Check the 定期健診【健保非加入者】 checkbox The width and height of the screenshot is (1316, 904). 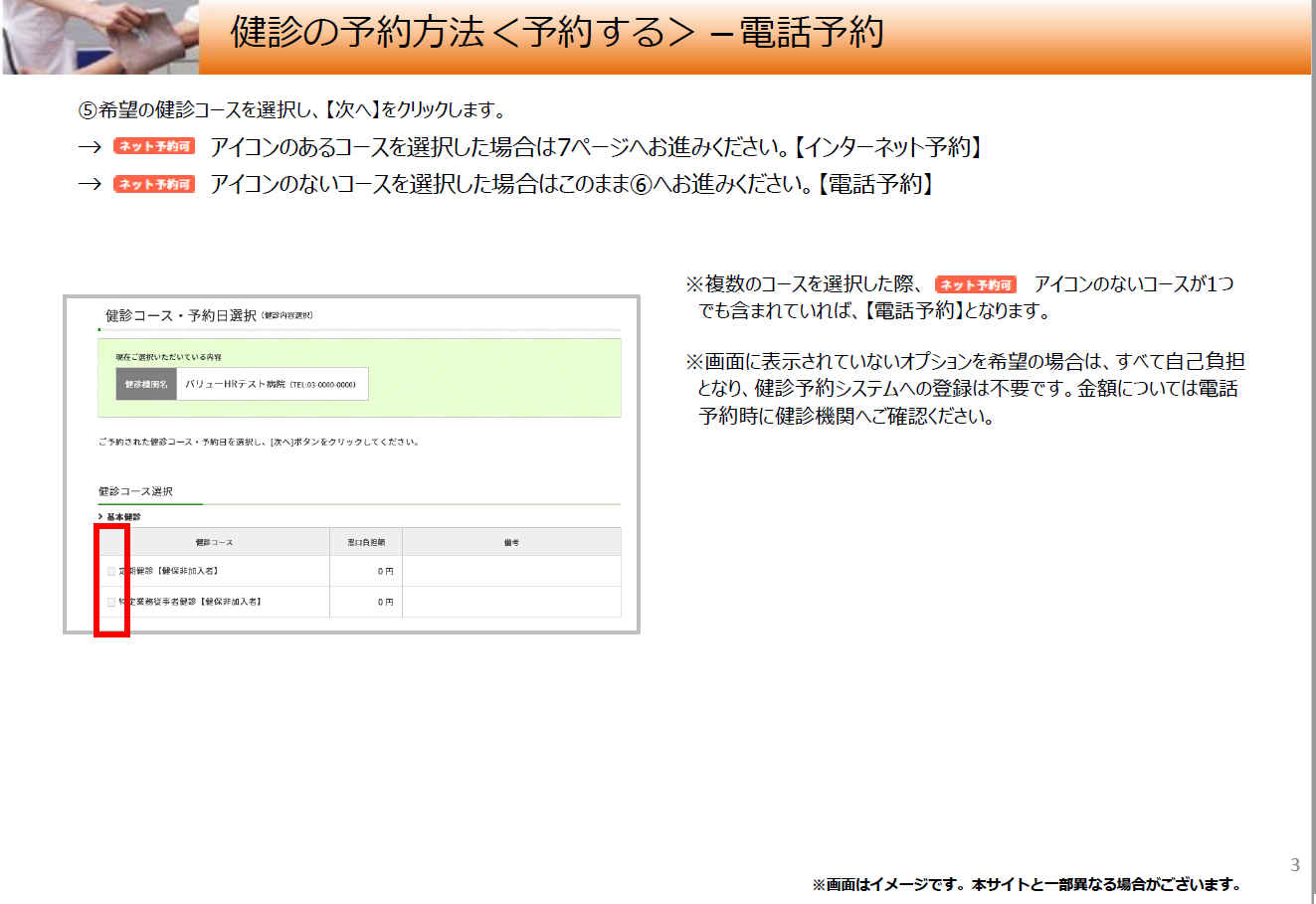point(111,572)
